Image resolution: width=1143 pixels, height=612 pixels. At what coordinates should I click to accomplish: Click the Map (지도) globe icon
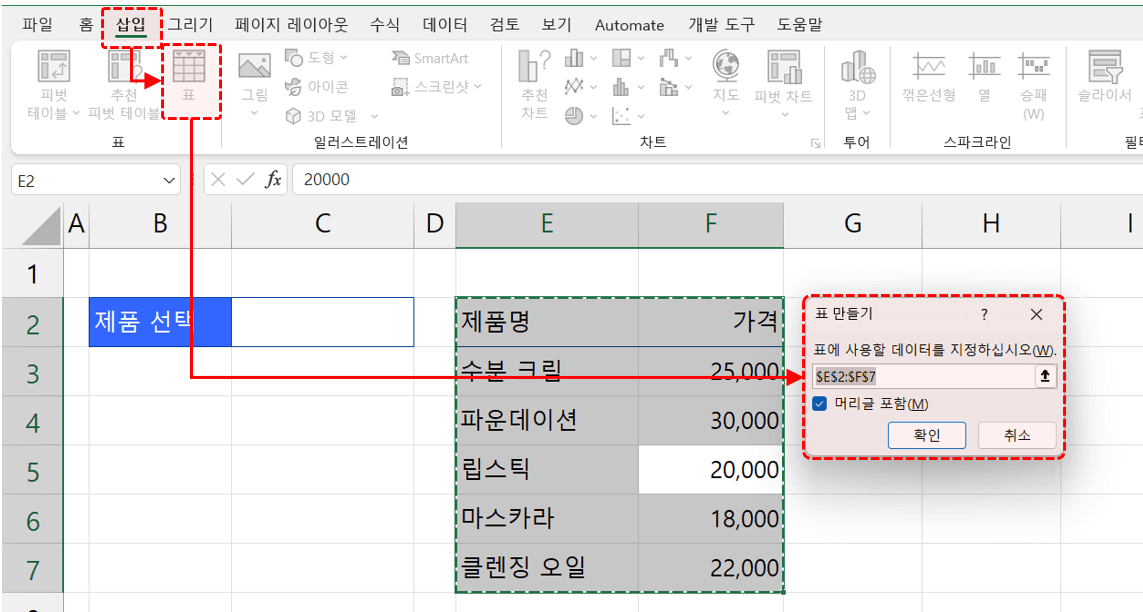[x=726, y=66]
